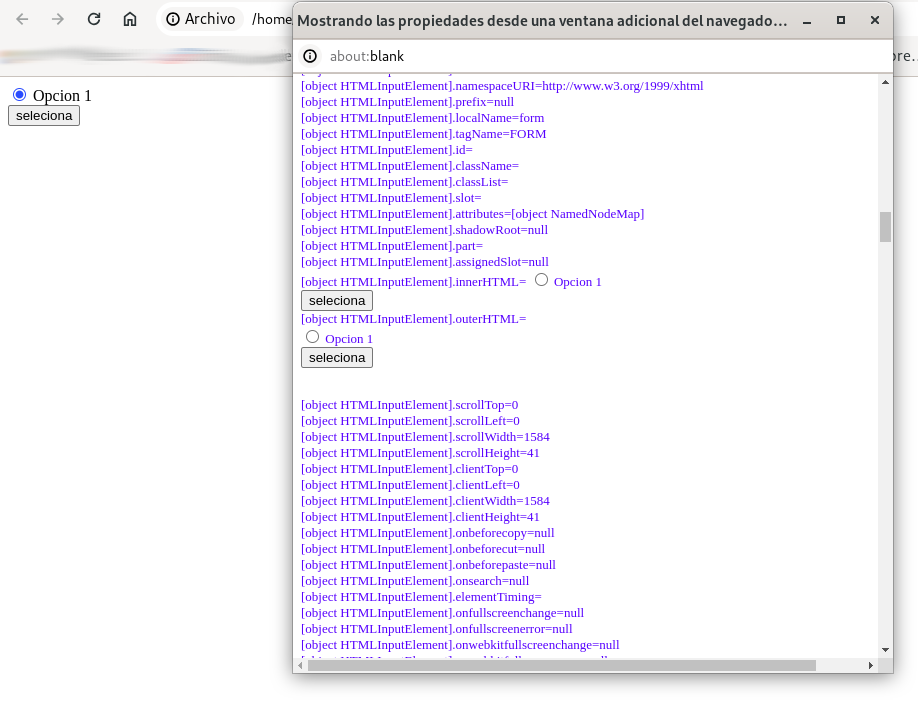Click the horizontal scrollbar right arrow
This screenshot has width=918, height=711.
870,665
